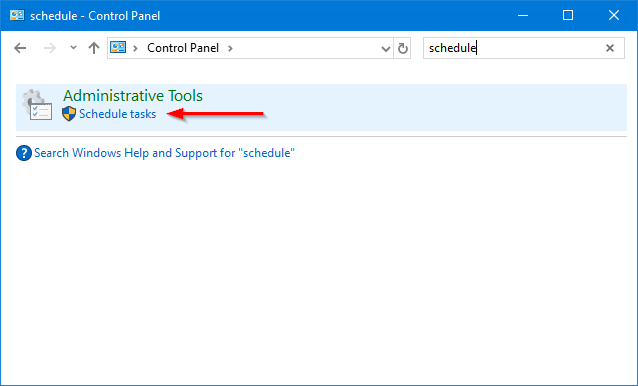Viewport: 638px width, 386px height.
Task: Open the address bar history dropdown
Action: tap(385, 49)
